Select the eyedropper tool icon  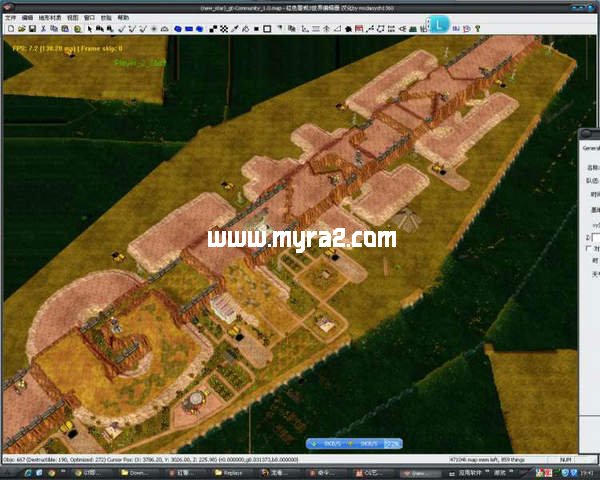click(235, 29)
